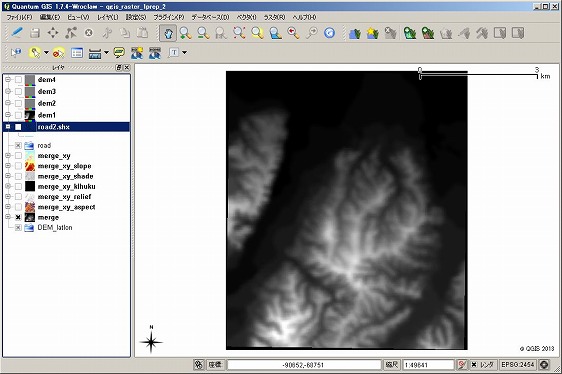The width and height of the screenshot is (562, 374).
Task: Toggle checkbox for merge_xy layer
Action: point(18,156)
